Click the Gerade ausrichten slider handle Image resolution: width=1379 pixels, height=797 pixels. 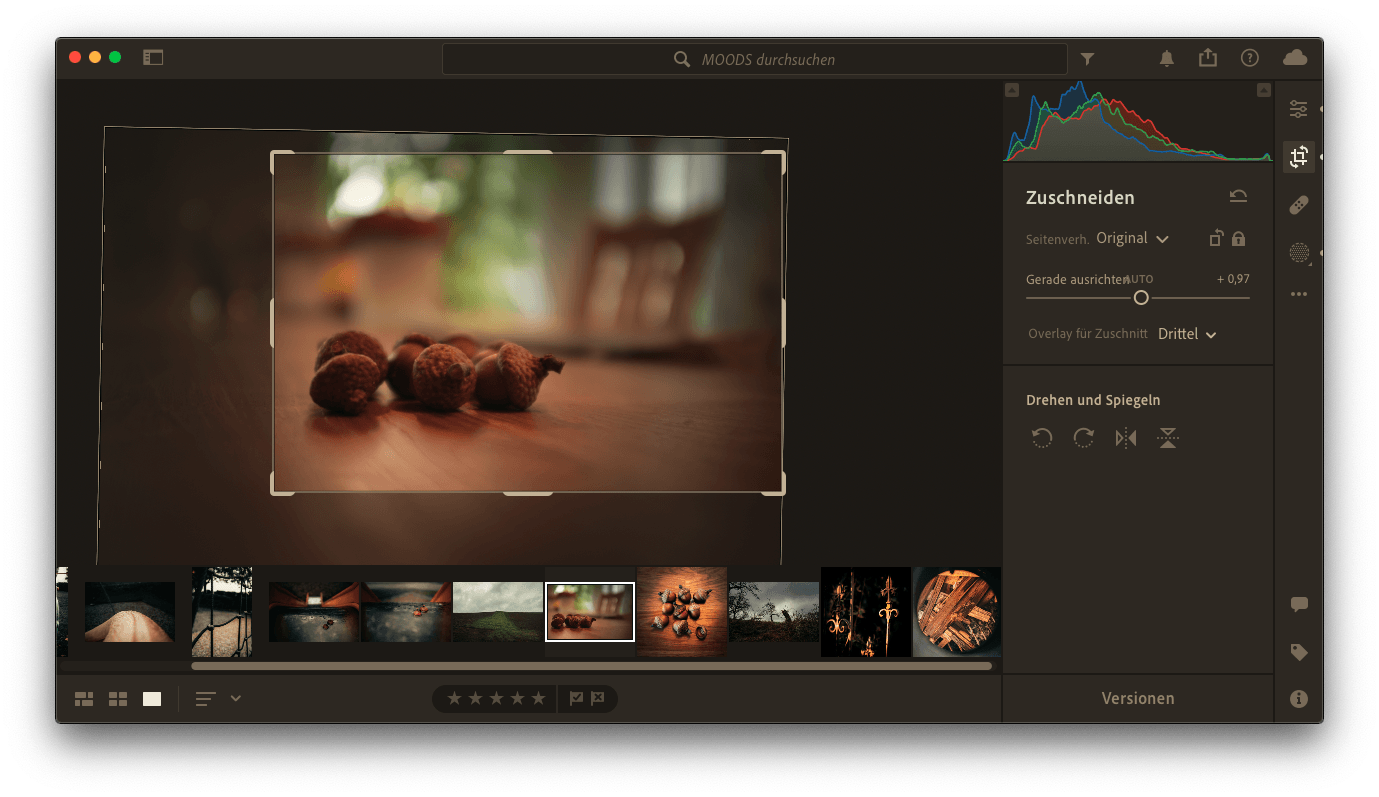click(x=1141, y=298)
